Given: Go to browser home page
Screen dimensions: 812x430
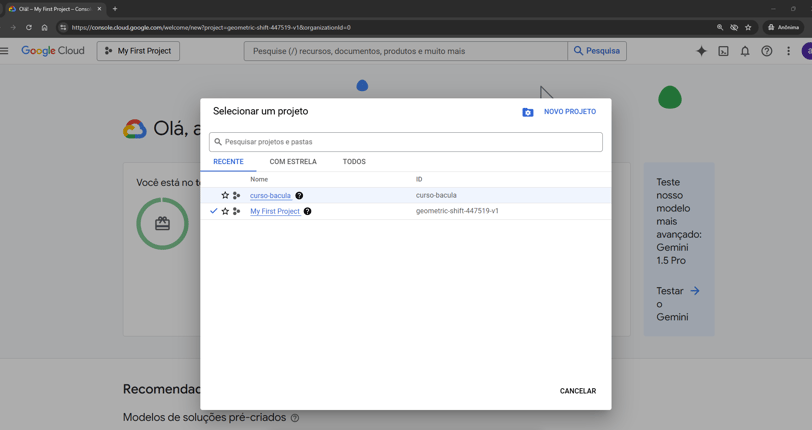Looking at the screenshot, I should tap(45, 27).
